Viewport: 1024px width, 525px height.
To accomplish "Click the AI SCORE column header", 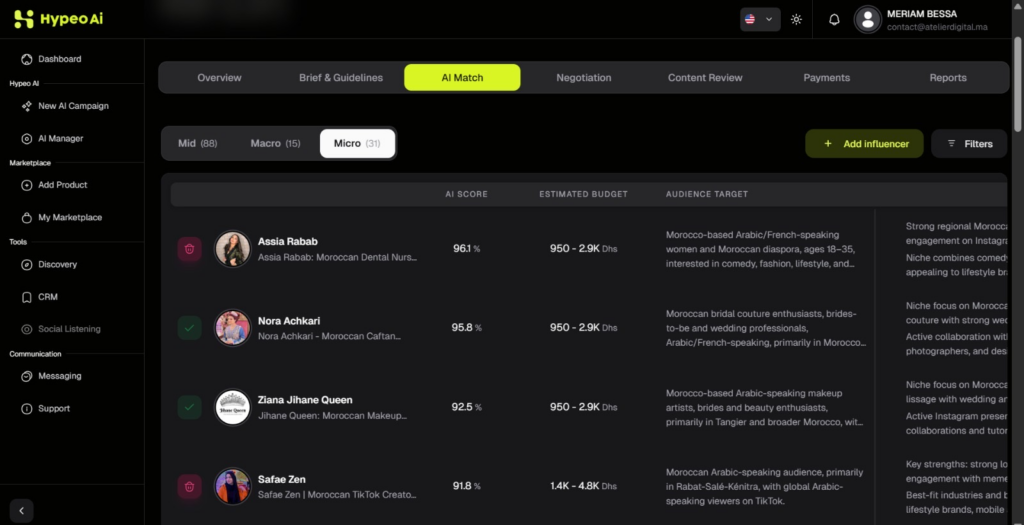I will (466, 195).
